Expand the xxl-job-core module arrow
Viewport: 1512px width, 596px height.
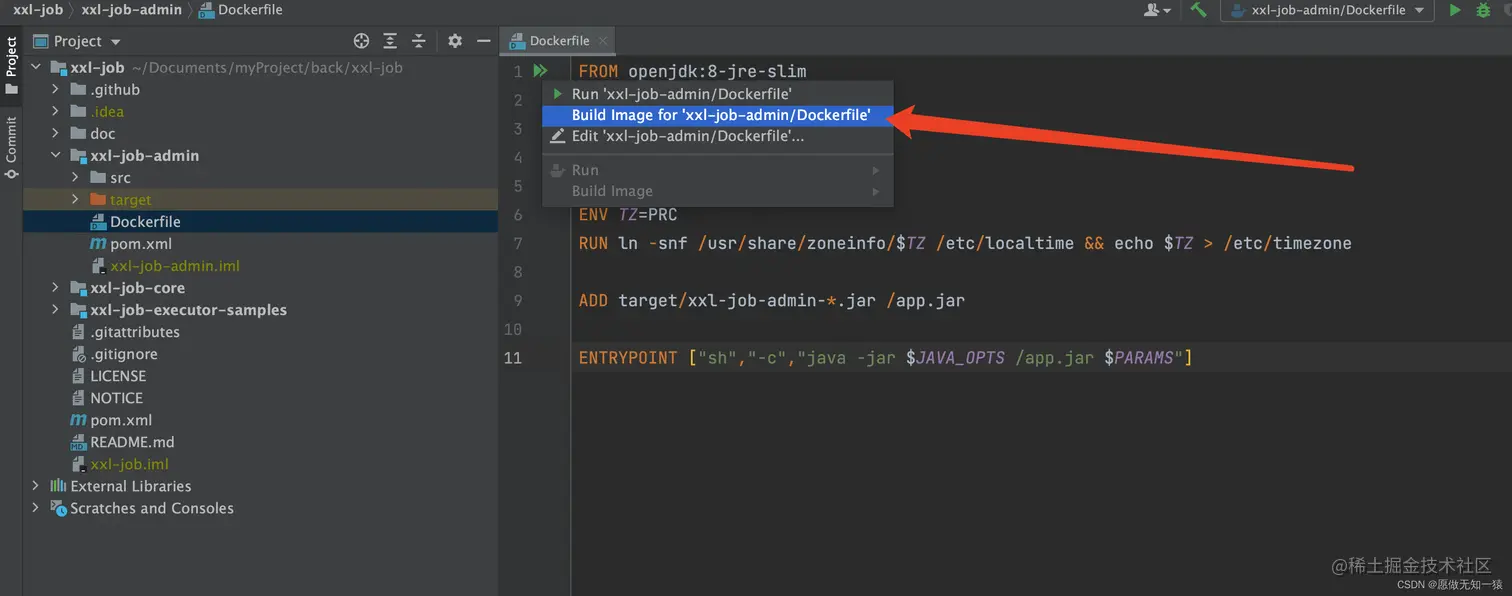click(56, 288)
